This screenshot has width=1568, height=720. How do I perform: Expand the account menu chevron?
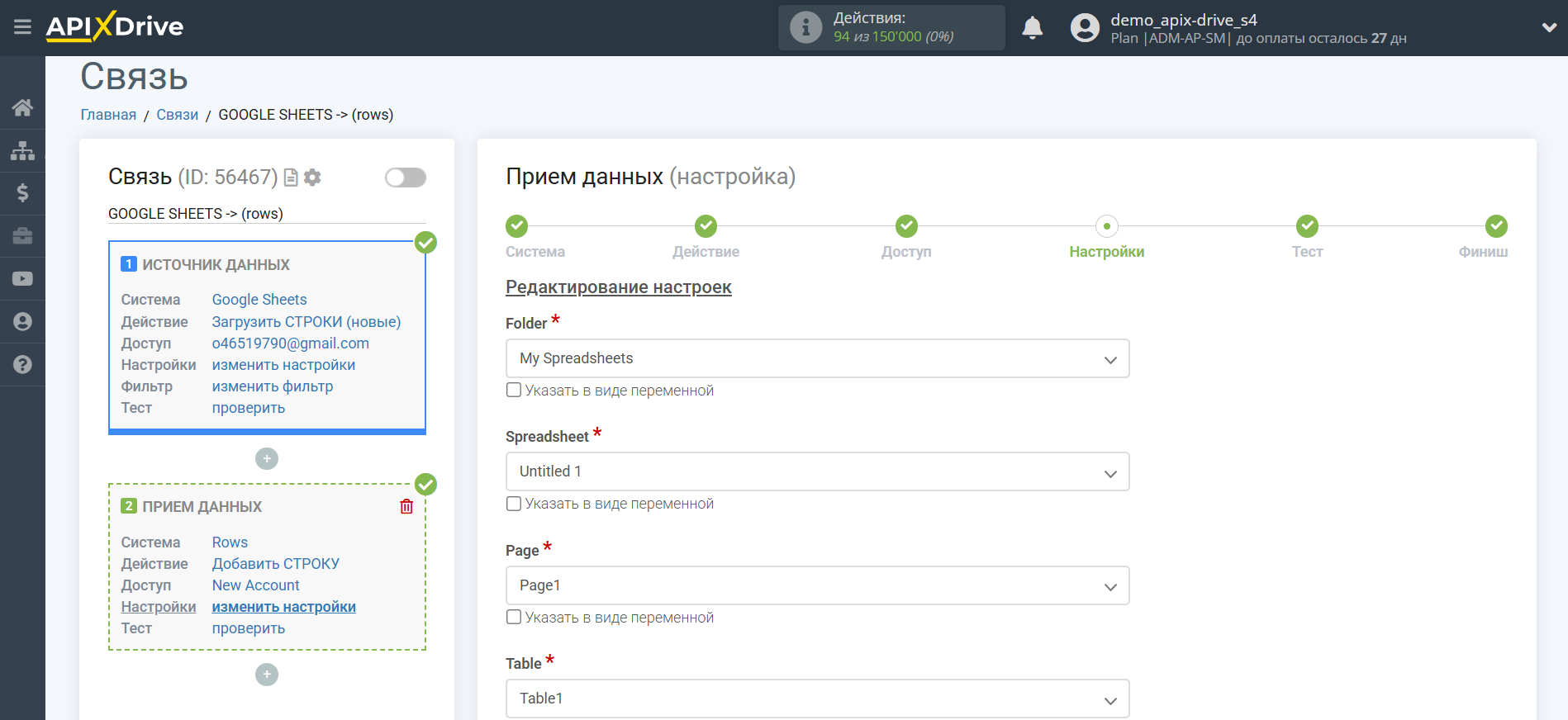[1549, 27]
